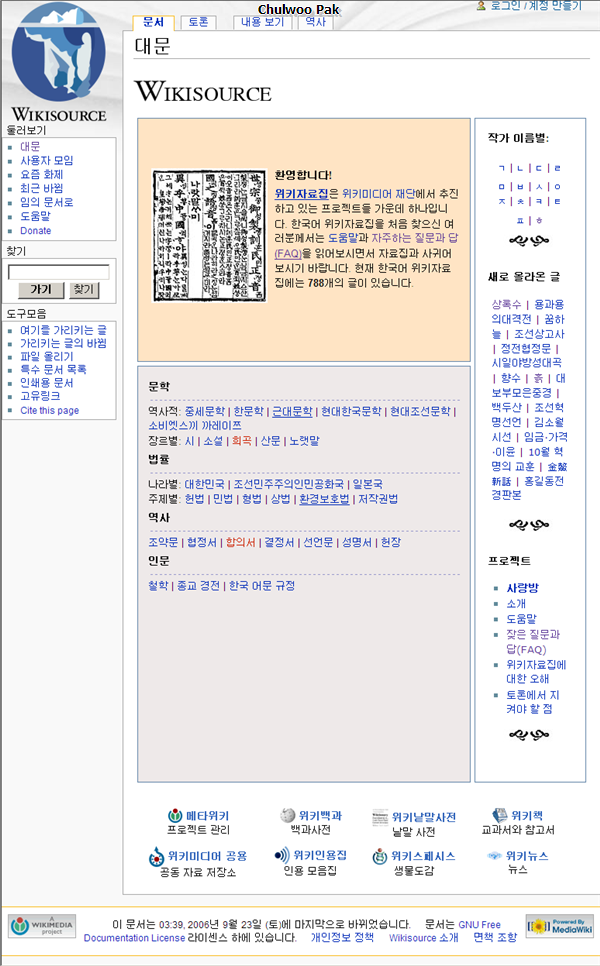Open 로그인 / 계정 만들기 link

point(536,6)
